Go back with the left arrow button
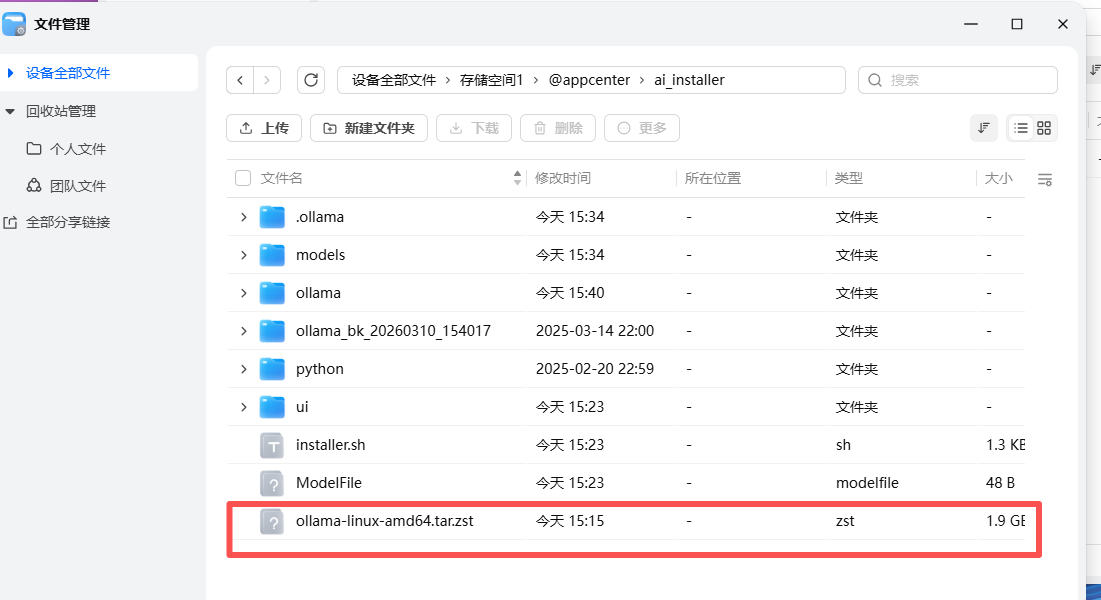The image size is (1101, 600). coord(240,80)
